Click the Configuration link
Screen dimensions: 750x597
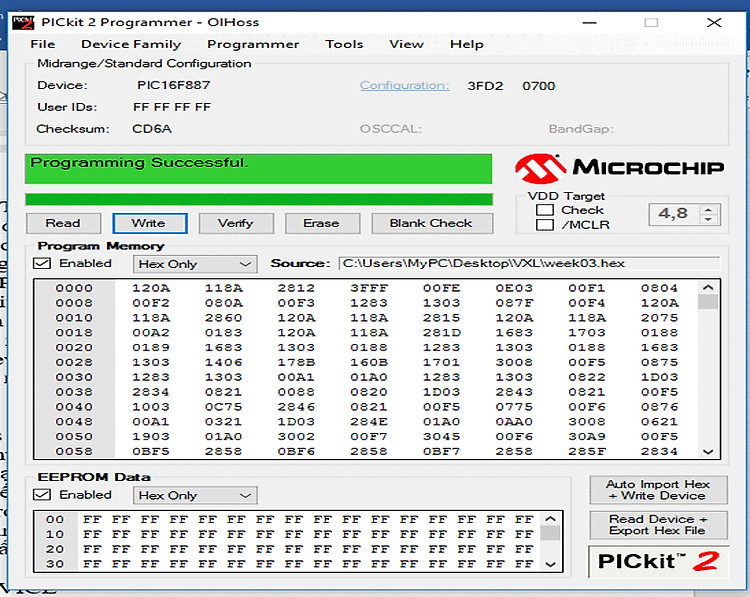click(404, 85)
